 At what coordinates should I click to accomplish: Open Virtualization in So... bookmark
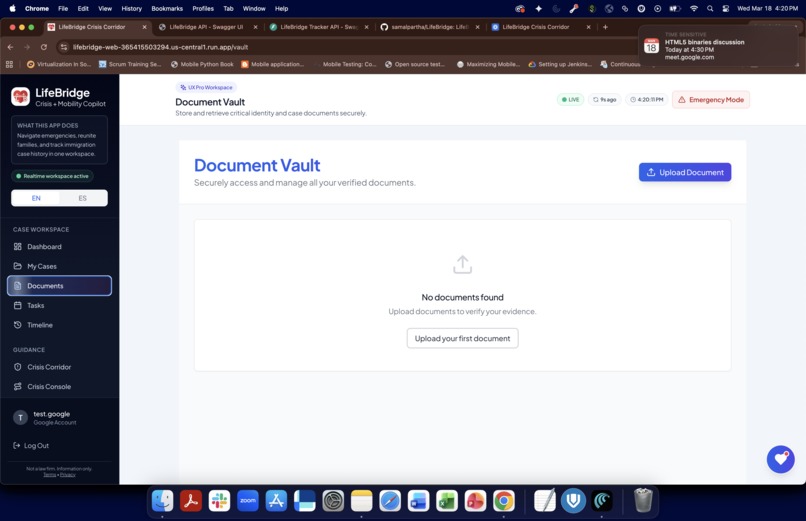tap(59, 64)
